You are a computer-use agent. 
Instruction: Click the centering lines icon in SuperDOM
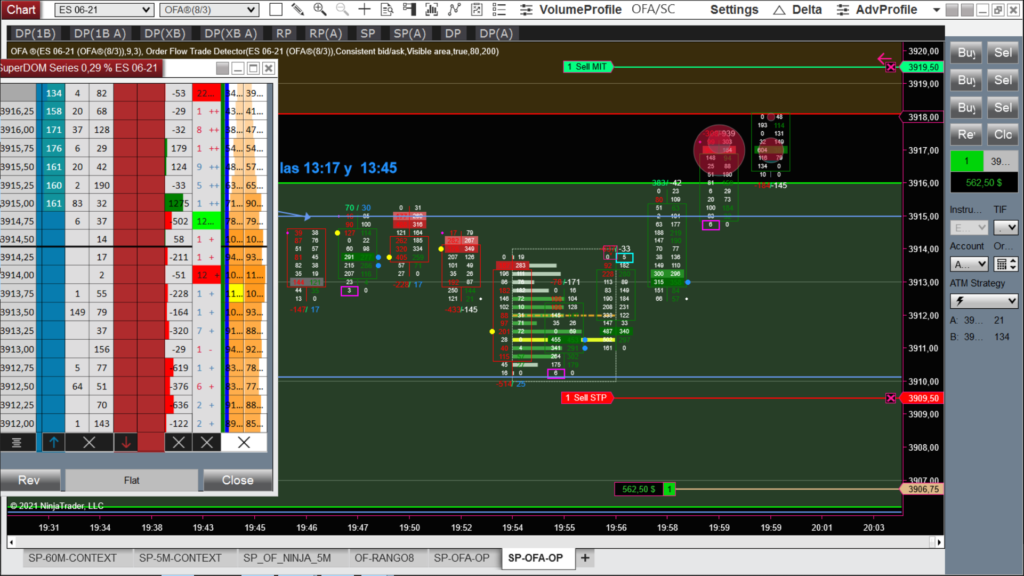coord(16,442)
